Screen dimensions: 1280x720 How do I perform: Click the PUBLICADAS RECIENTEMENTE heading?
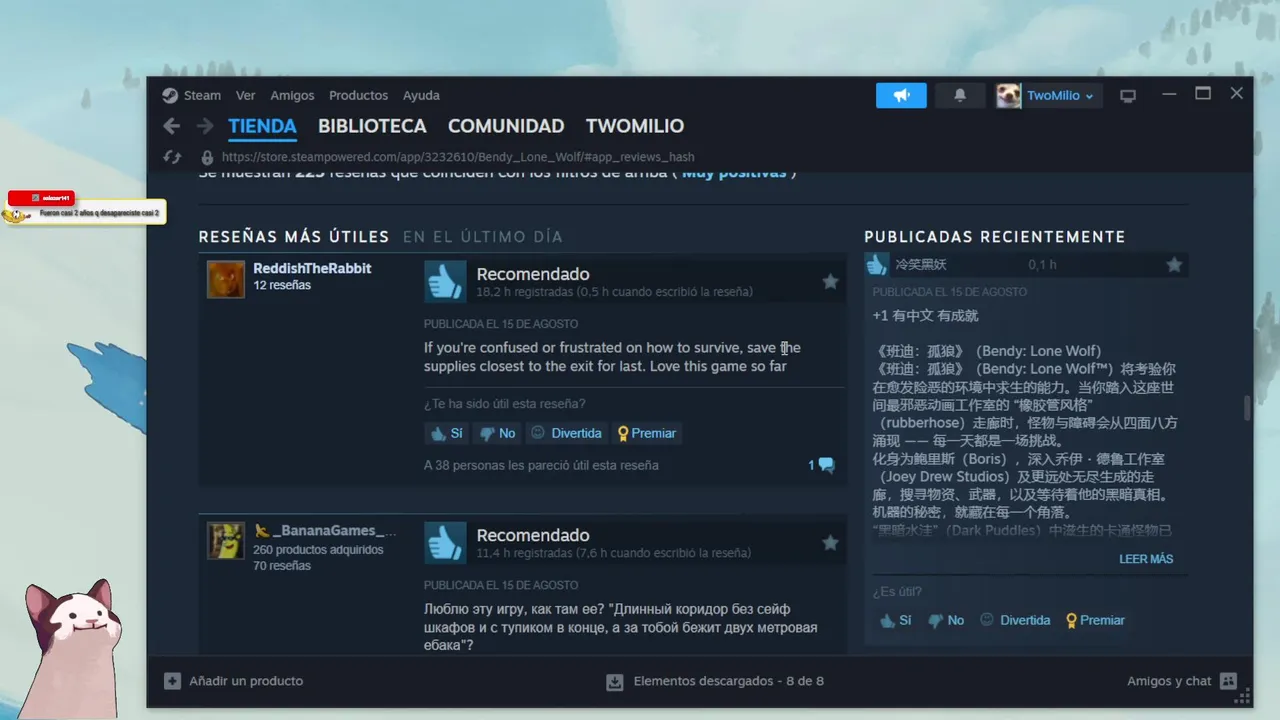pos(995,237)
